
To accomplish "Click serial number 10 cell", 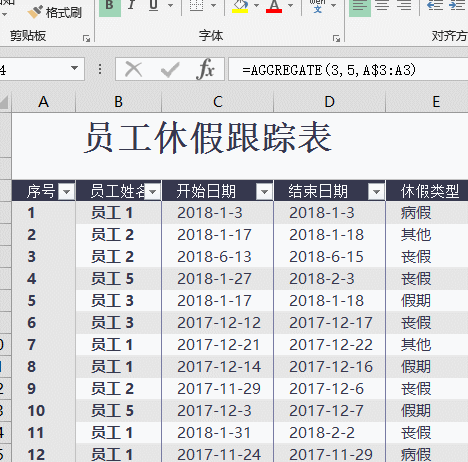I will [43, 411].
